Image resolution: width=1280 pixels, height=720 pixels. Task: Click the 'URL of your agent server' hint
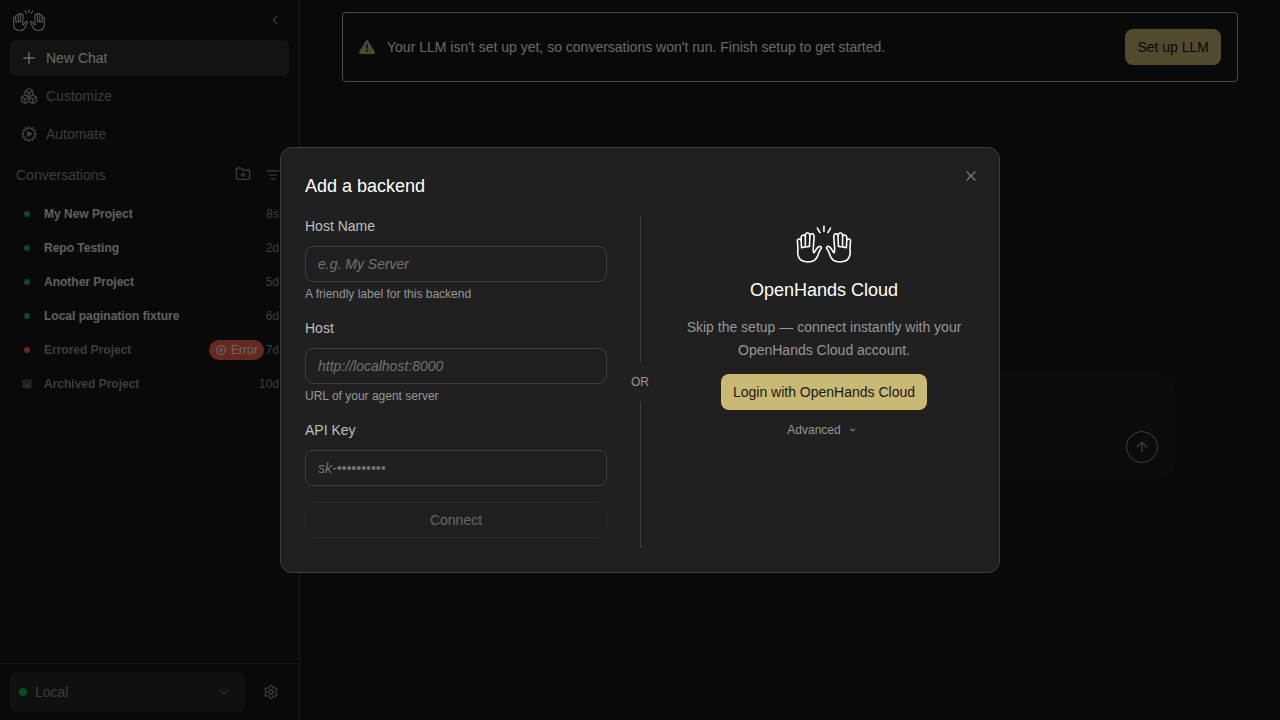pyautogui.click(x=372, y=396)
